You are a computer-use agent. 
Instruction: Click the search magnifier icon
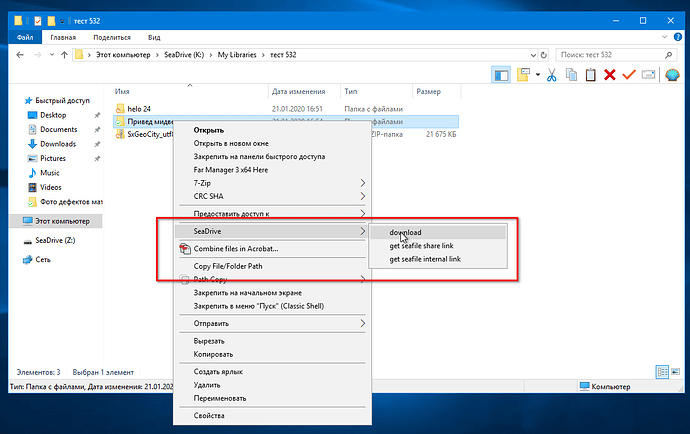[669, 55]
